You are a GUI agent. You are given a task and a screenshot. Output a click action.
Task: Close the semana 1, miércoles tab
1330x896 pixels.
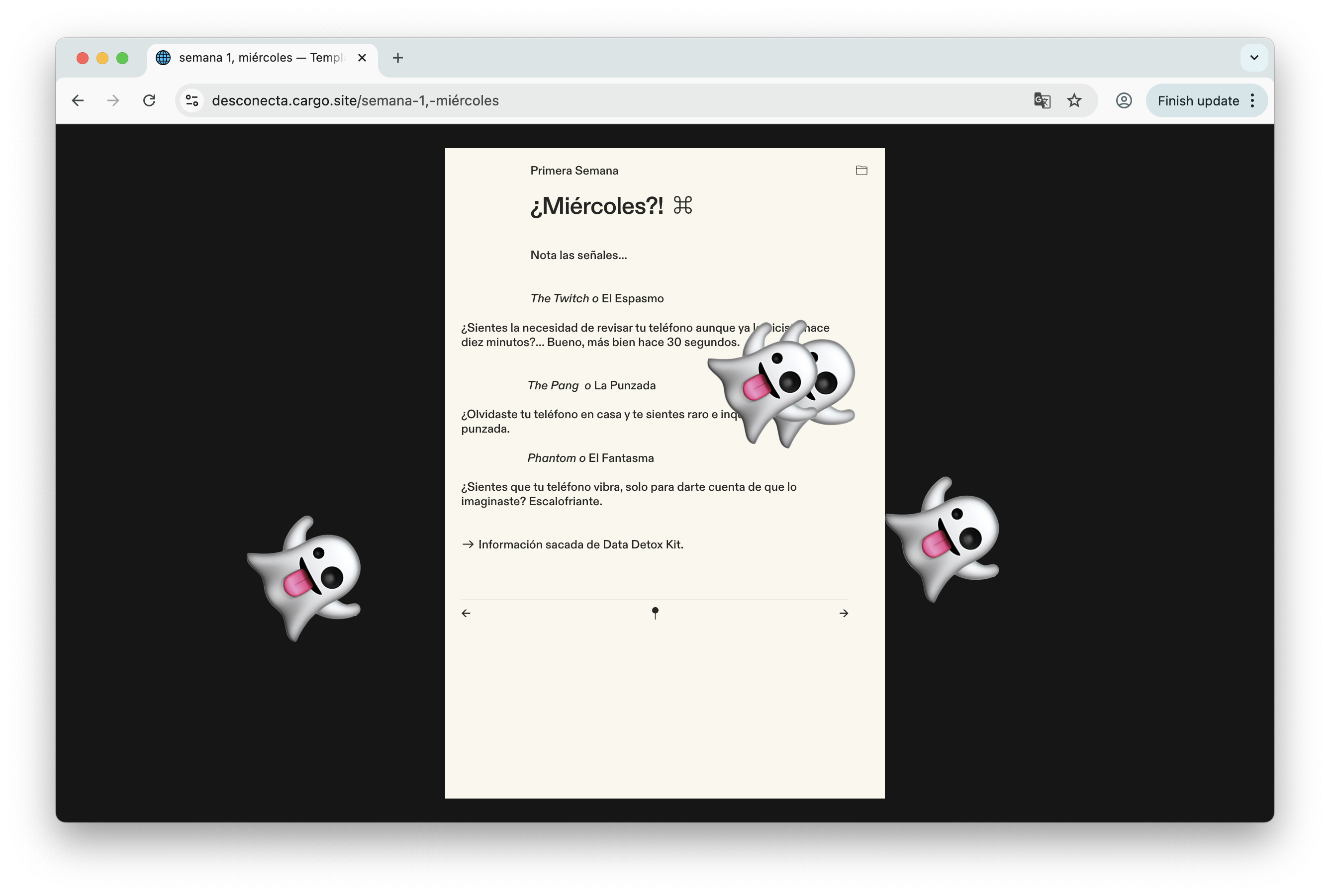click(362, 58)
